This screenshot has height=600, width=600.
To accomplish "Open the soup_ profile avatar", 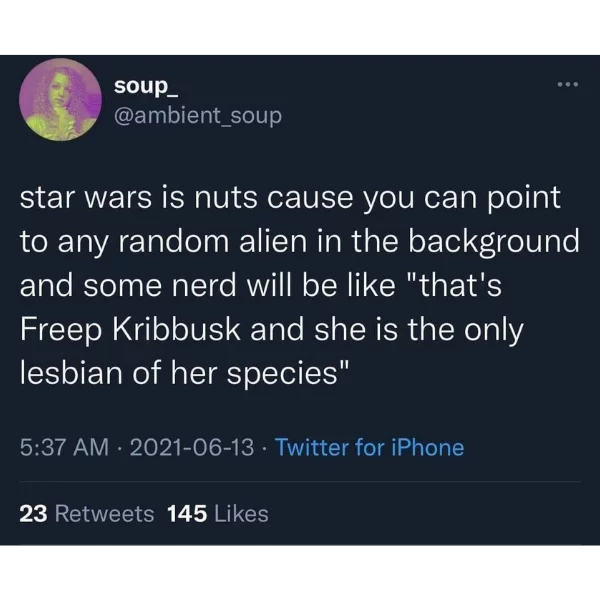I will pos(60,100).
